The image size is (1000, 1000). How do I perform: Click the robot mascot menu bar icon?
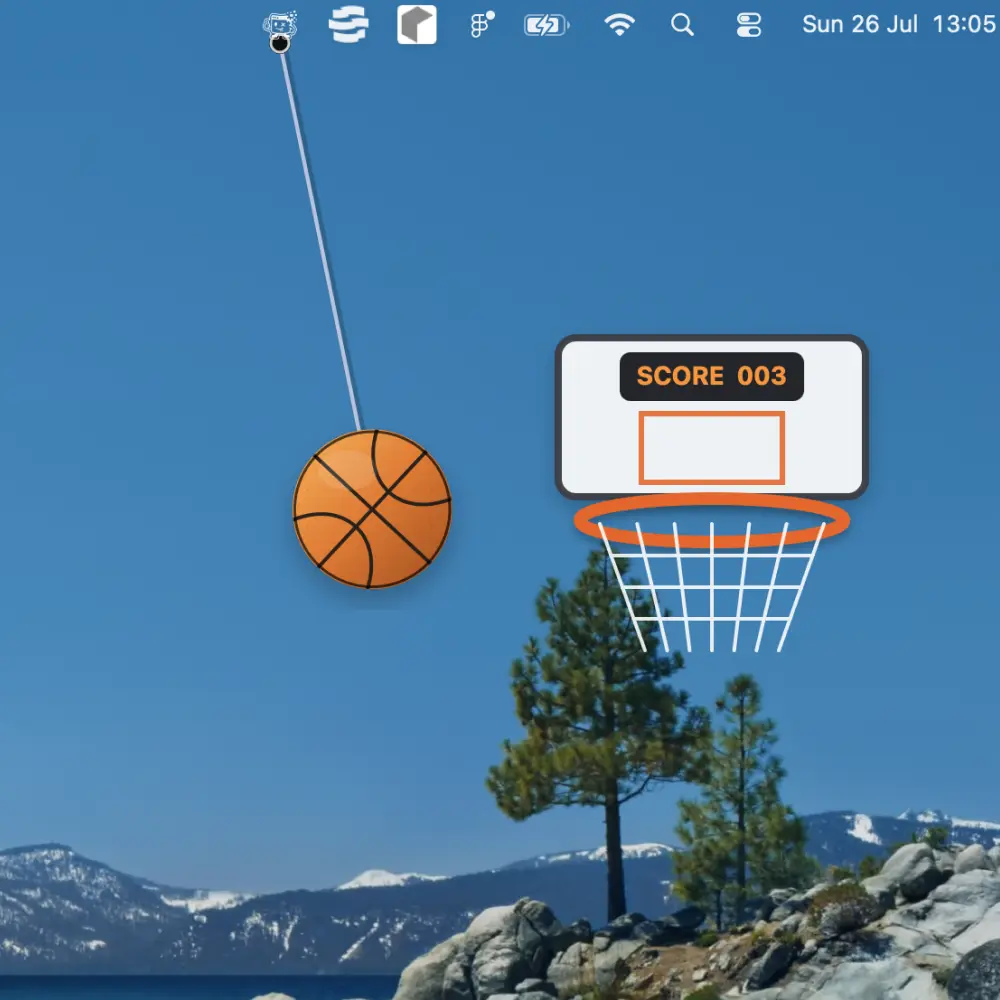click(x=280, y=24)
